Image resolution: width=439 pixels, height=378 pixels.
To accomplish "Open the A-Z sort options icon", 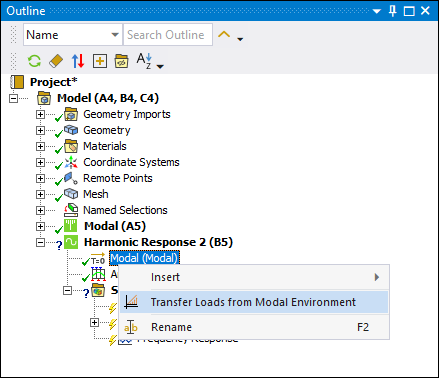I will pos(150,61).
